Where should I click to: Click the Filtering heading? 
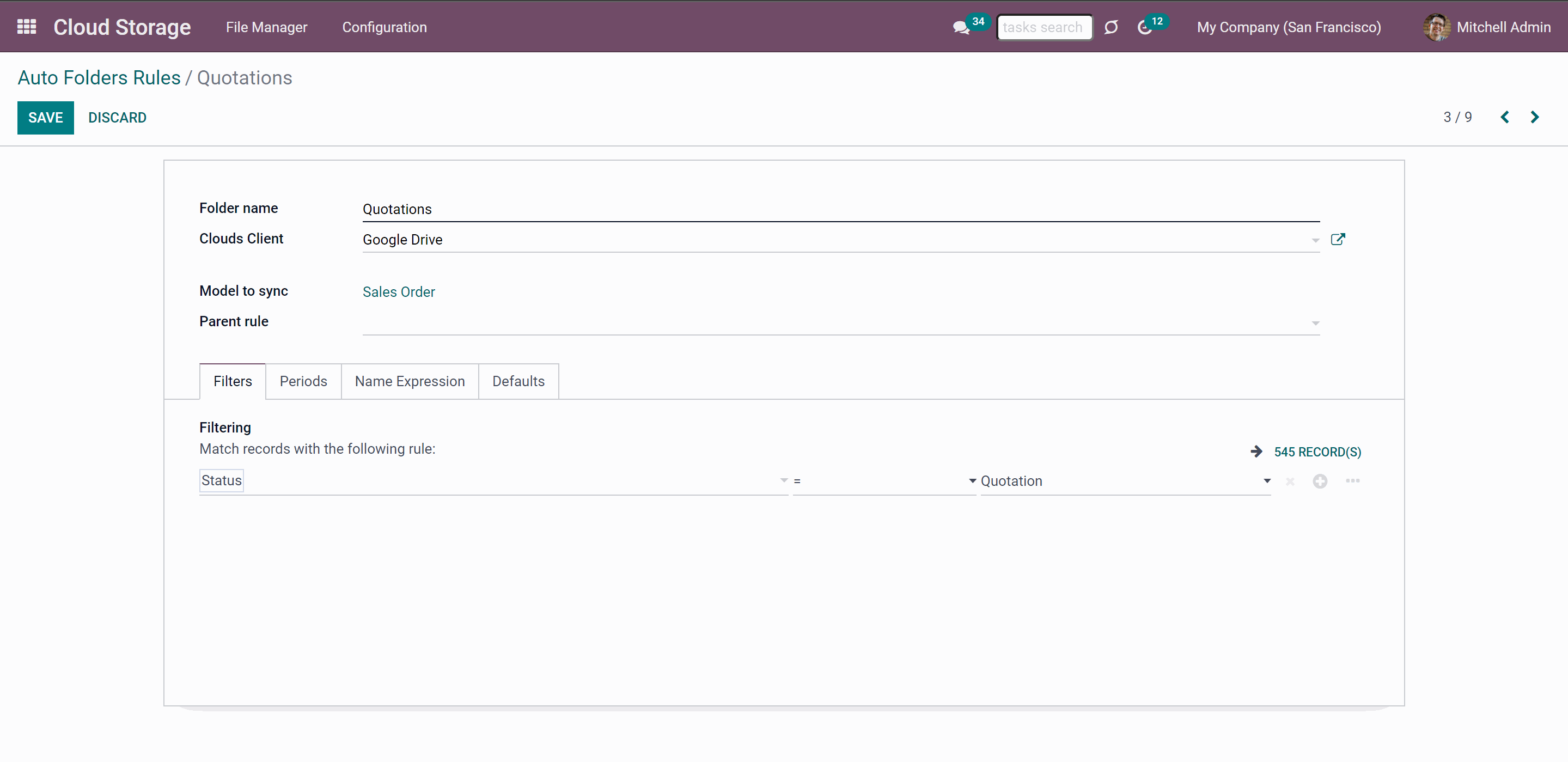pos(224,427)
